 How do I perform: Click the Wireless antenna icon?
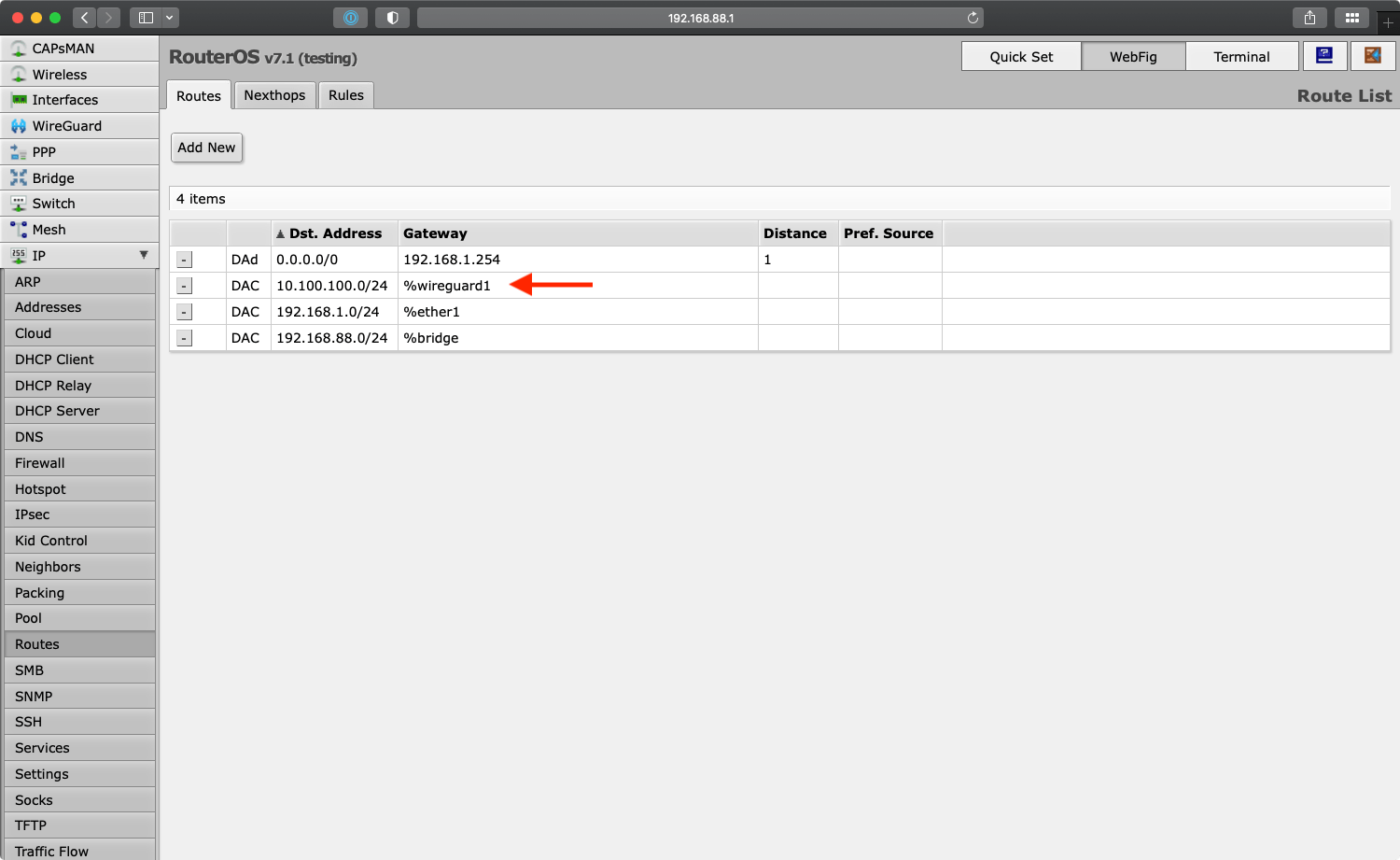click(19, 75)
